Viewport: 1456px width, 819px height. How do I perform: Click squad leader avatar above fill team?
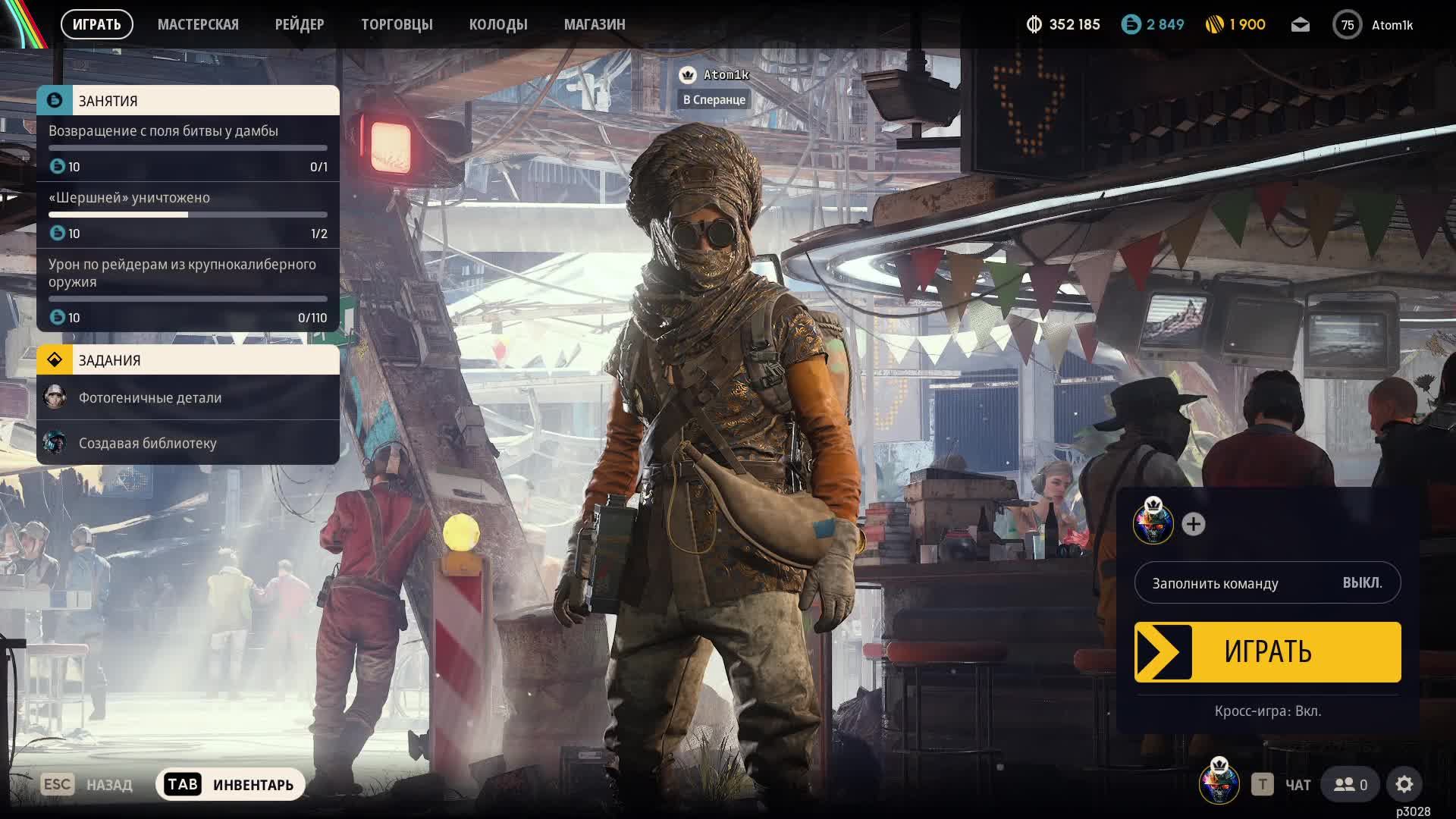tap(1153, 522)
